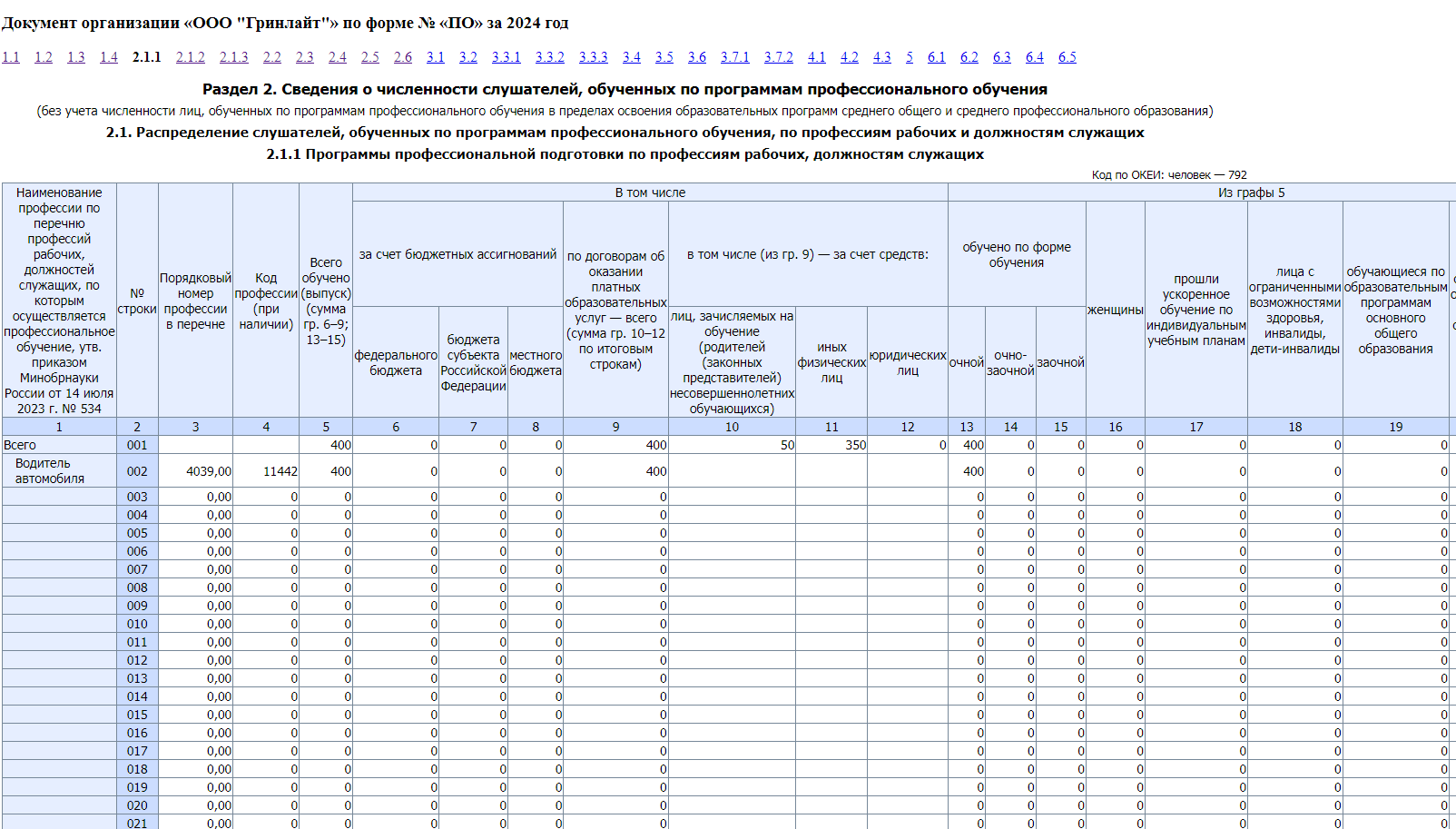This screenshot has height=829, width=1456.
Task: Open section link 6.4
Action: (1035, 57)
